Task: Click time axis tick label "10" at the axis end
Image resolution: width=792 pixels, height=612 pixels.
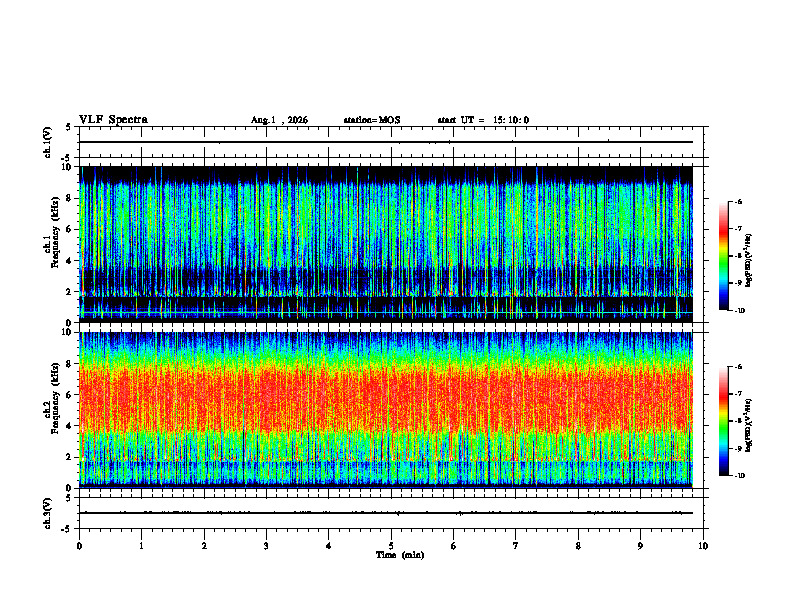Action: 703,546
